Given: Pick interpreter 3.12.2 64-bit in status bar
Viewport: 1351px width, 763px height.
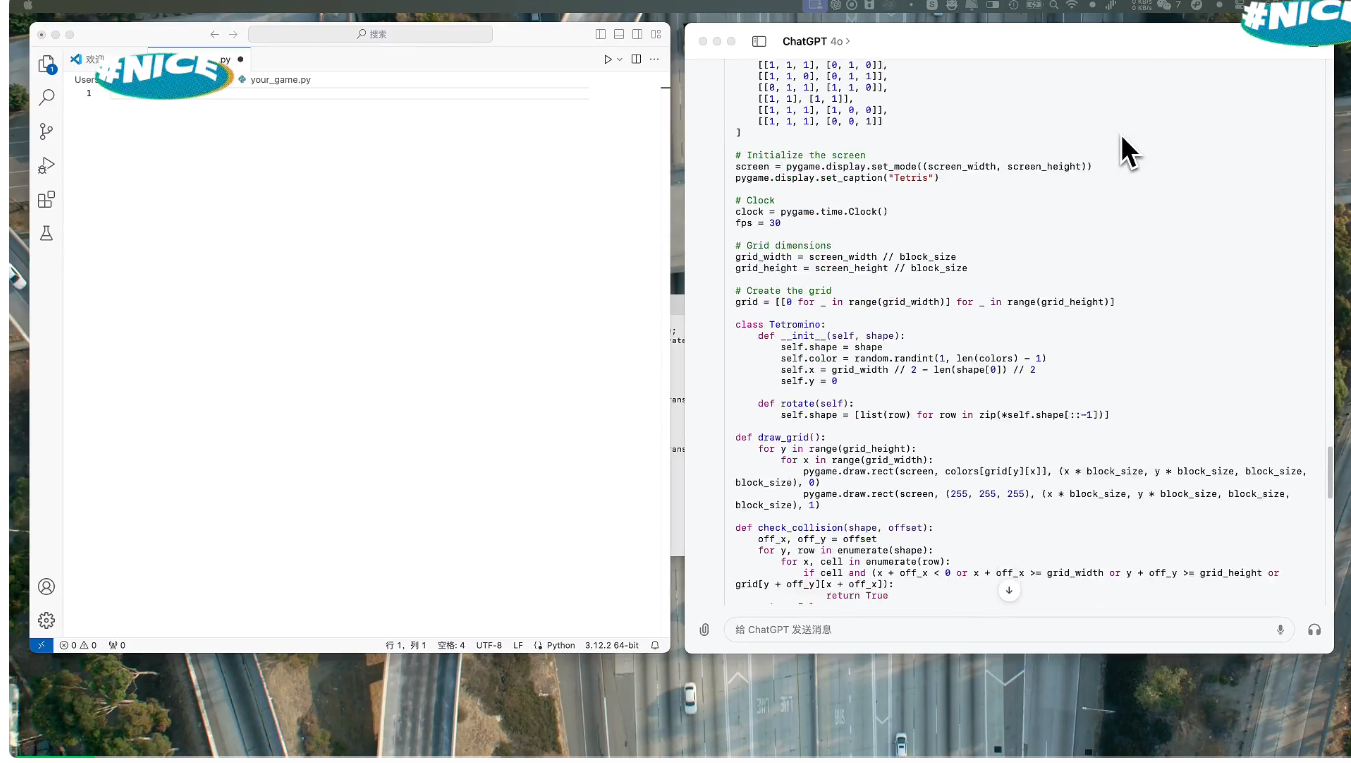Looking at the screenshot, I should coord(612,645).
